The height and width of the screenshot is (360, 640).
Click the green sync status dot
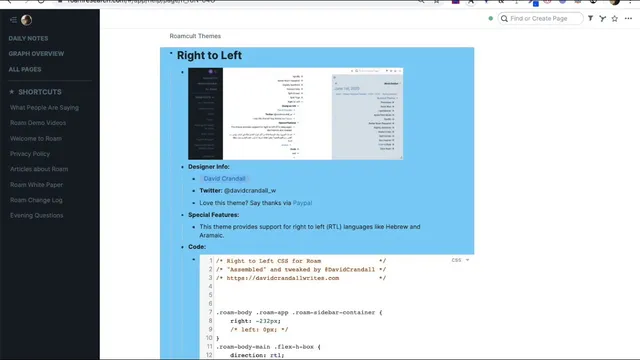(x=491, y=18)
